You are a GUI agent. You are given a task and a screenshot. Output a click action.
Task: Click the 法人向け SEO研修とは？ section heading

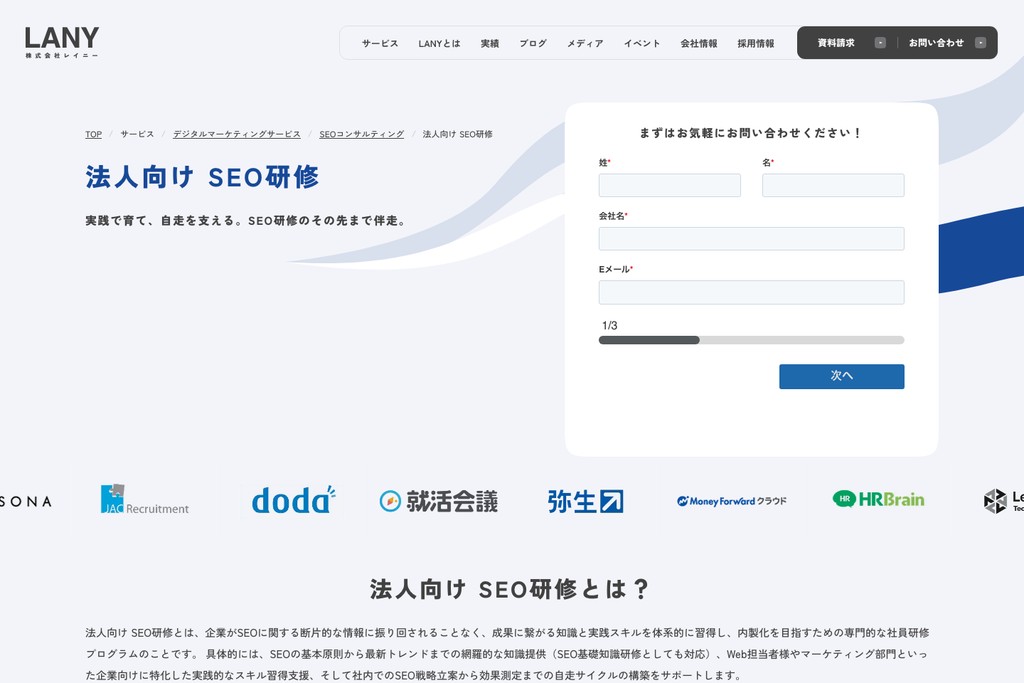point(509,588)
